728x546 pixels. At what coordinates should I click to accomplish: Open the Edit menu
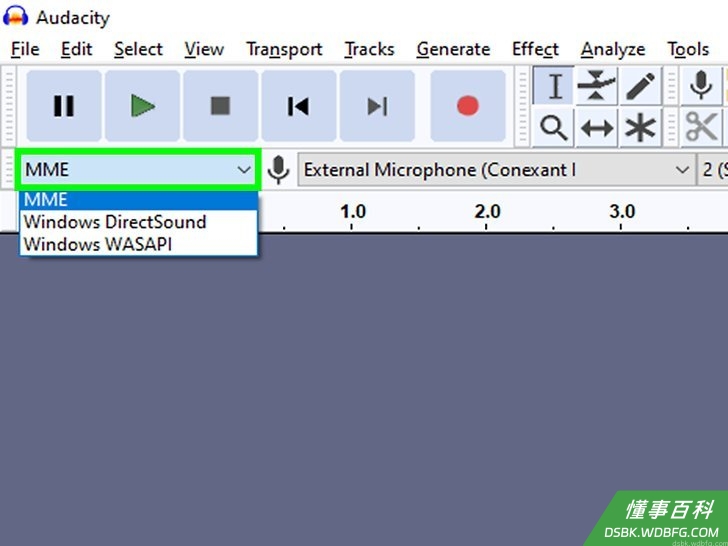[77, 49]
